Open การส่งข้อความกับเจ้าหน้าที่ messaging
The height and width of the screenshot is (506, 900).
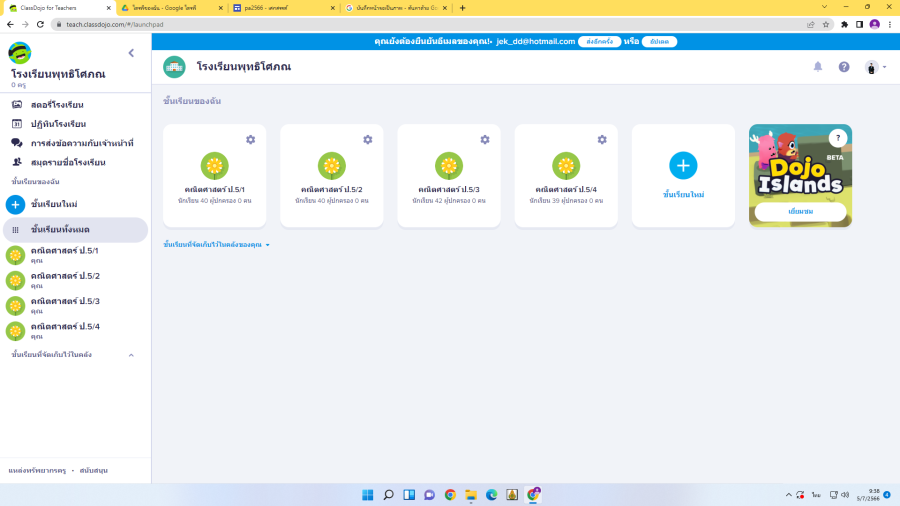pyautogui.click(x=82, y=143)
